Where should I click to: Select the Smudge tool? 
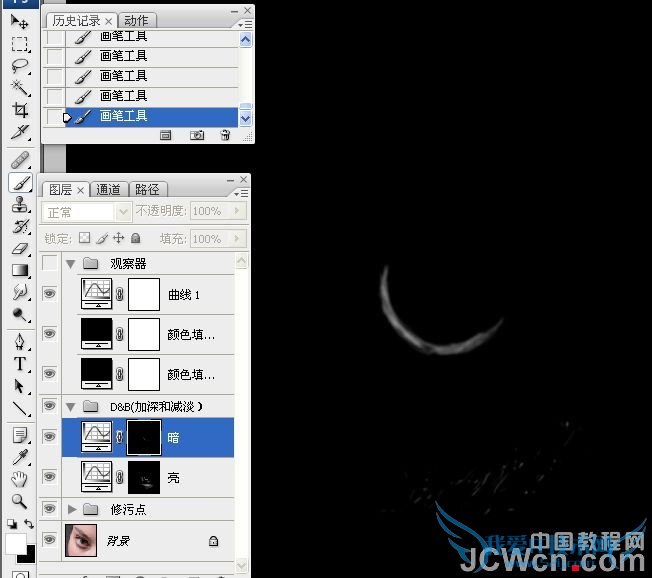pos(20,293)
